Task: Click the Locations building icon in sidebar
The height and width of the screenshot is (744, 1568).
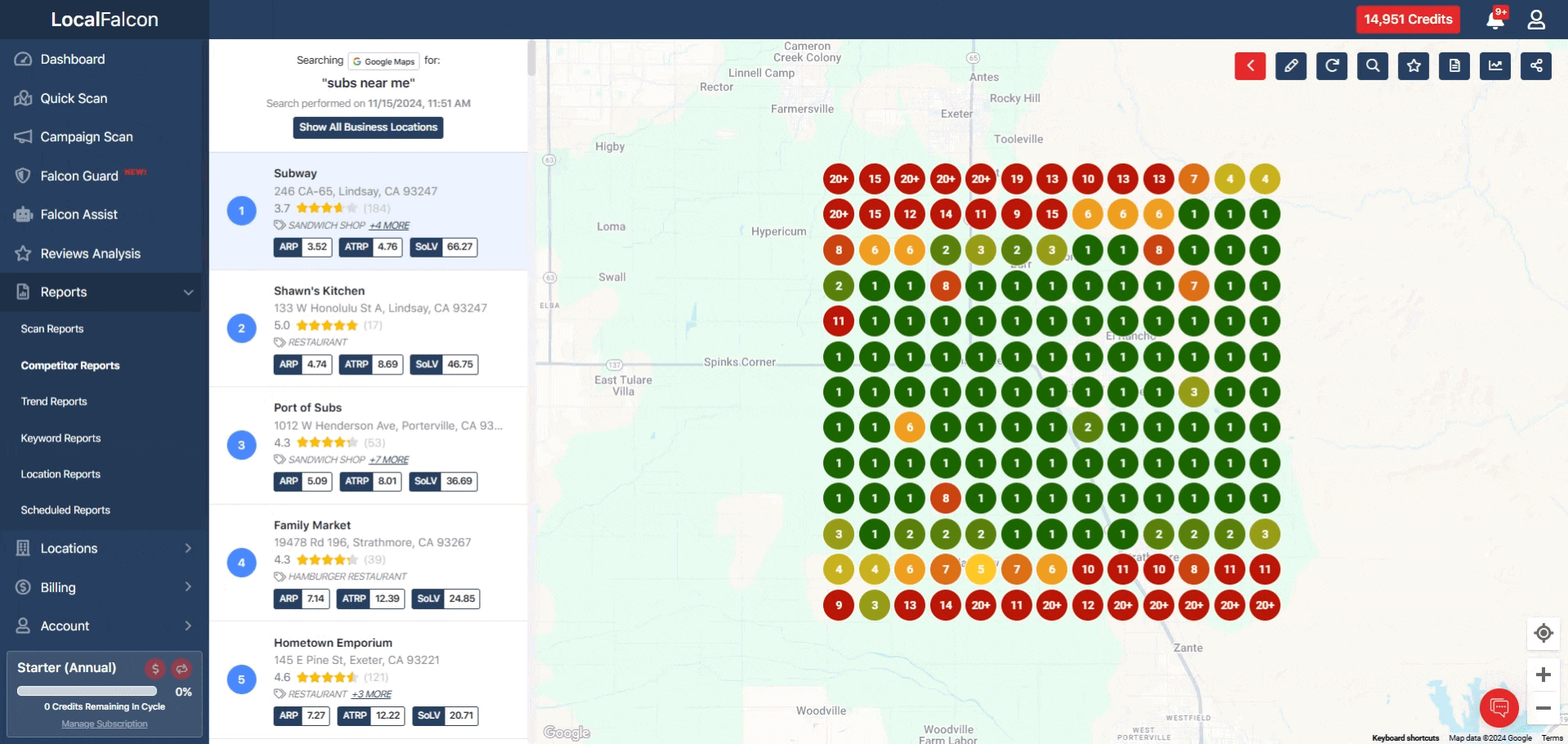Action: pyautogui.click(x=23, y=549)
